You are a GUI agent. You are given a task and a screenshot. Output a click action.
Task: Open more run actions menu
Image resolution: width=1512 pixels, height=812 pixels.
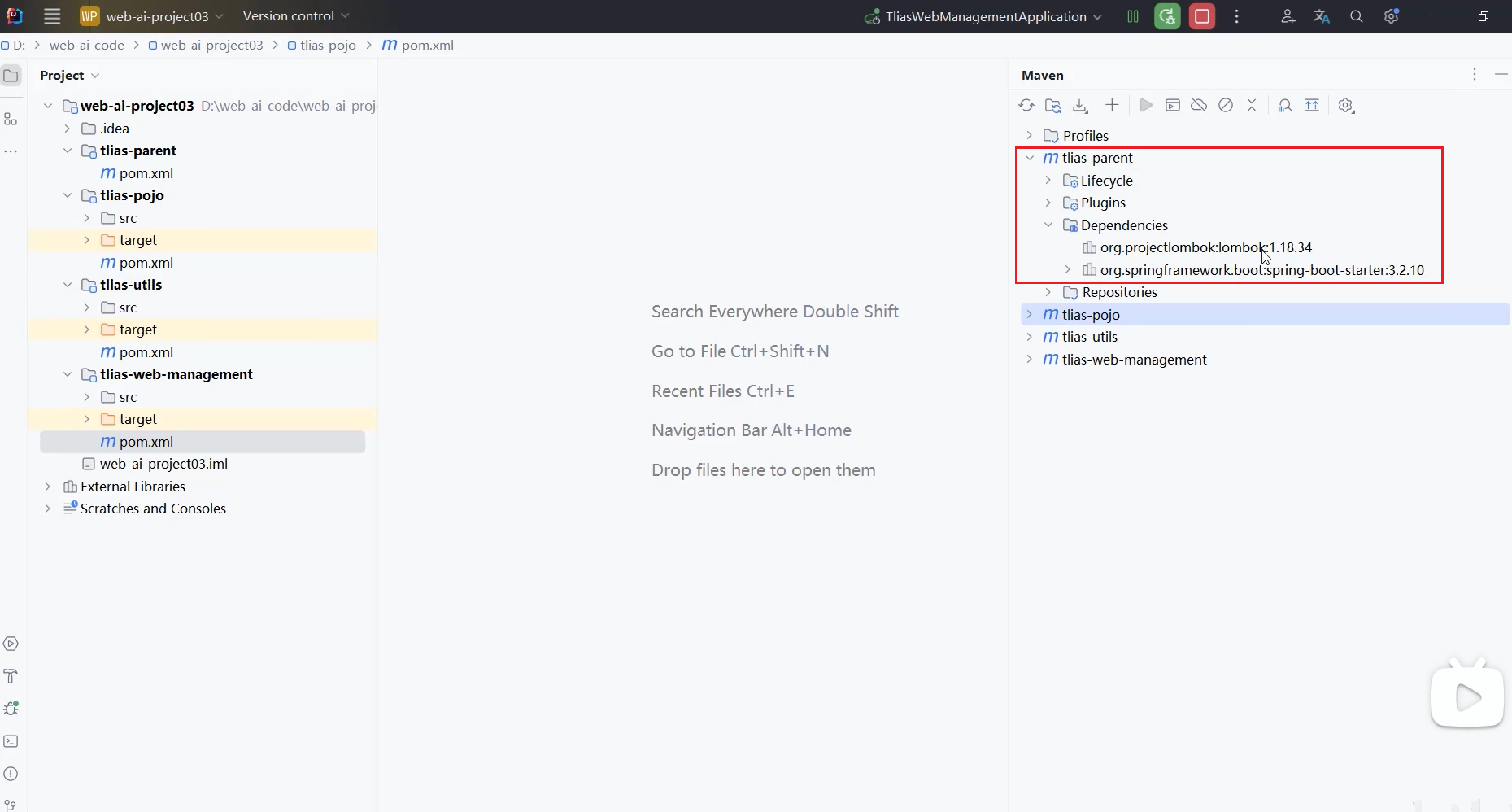[x=1237, y=16]
